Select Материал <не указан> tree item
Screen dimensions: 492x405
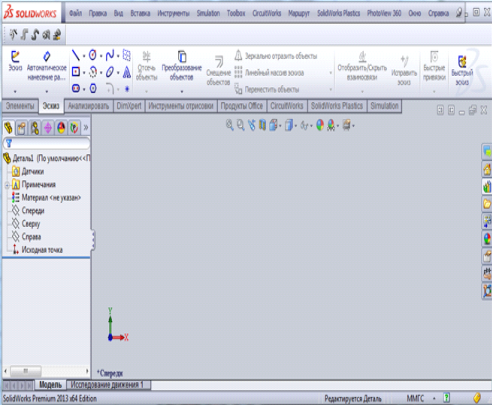click(x=46, y=198)
